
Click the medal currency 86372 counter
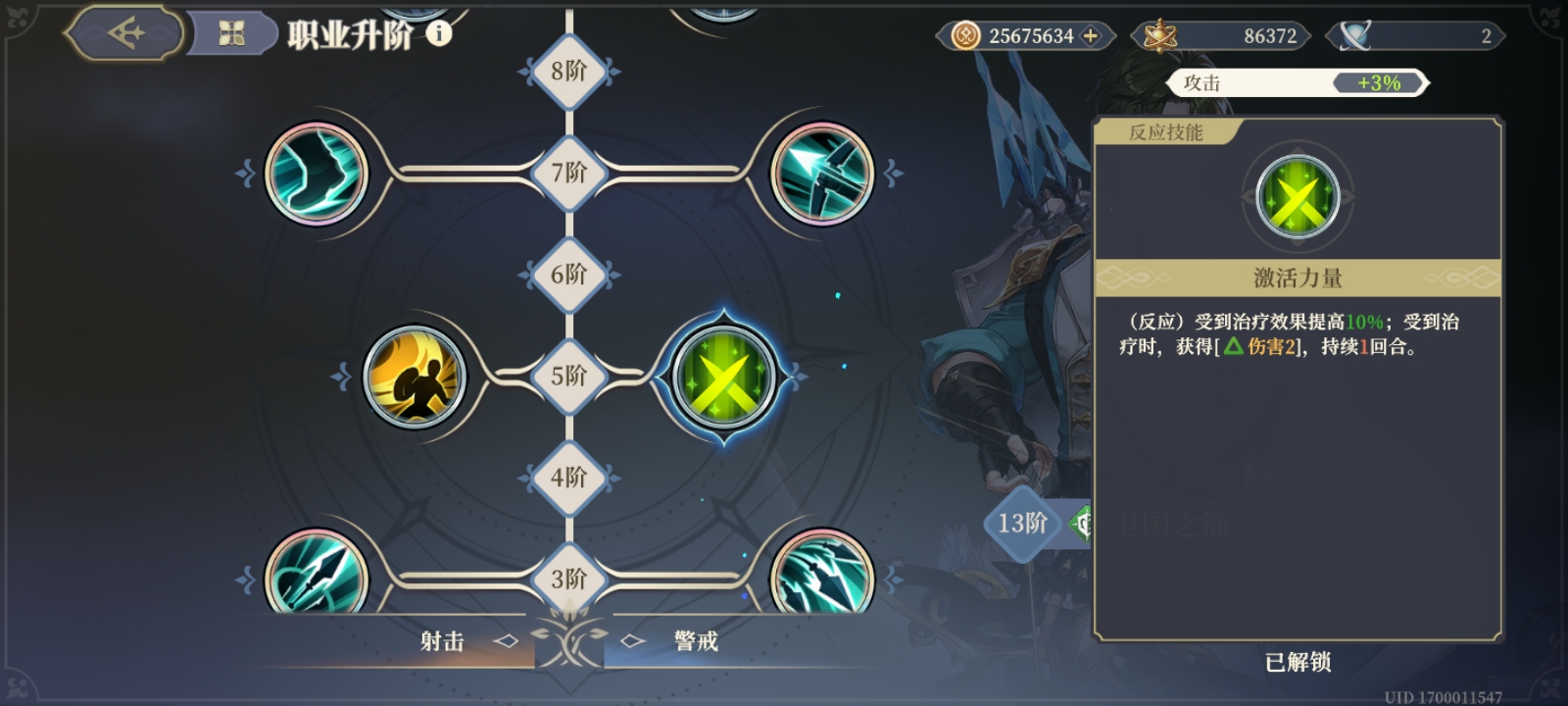[1220, 36]
